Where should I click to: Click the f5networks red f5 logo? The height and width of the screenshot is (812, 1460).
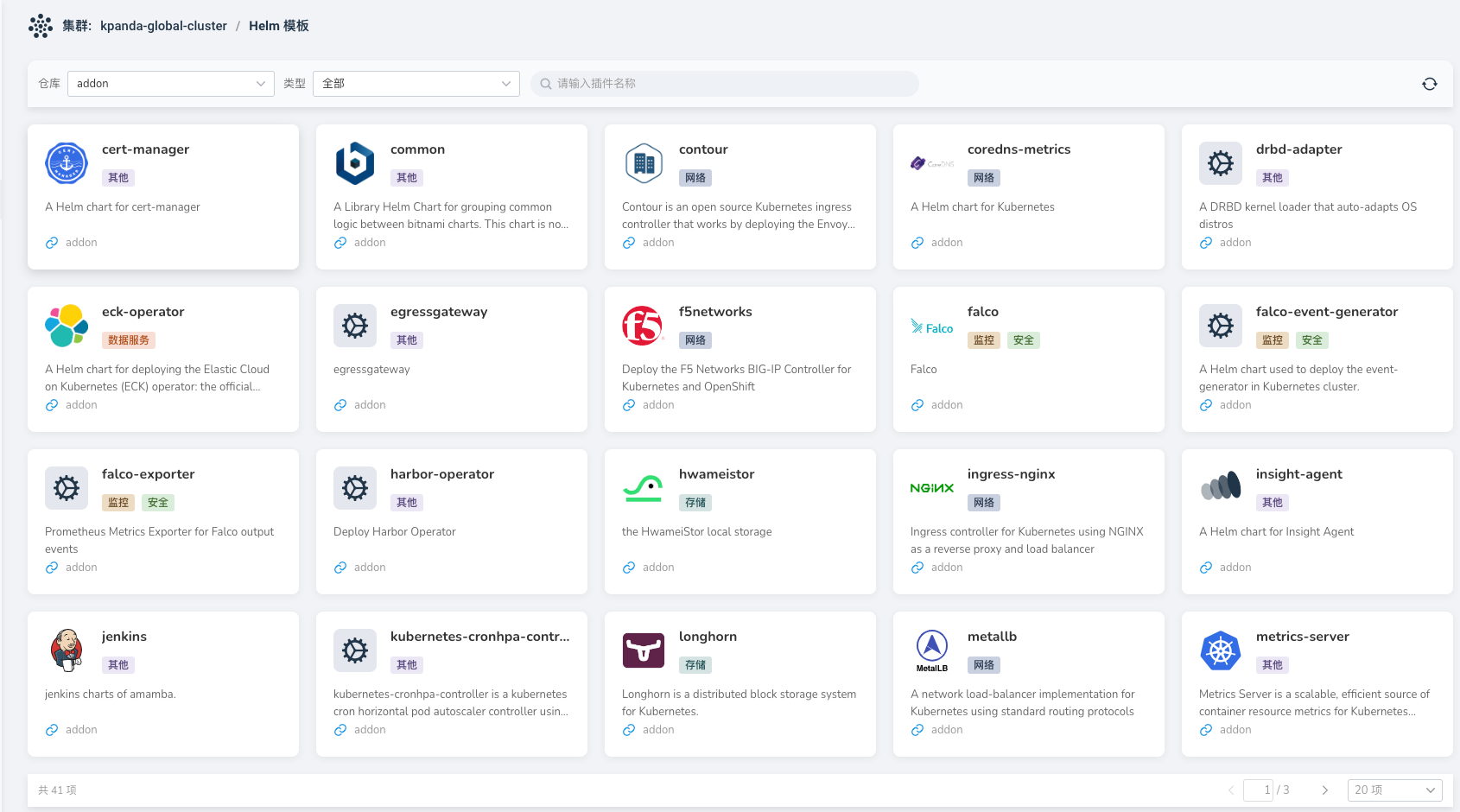(644, 326)
